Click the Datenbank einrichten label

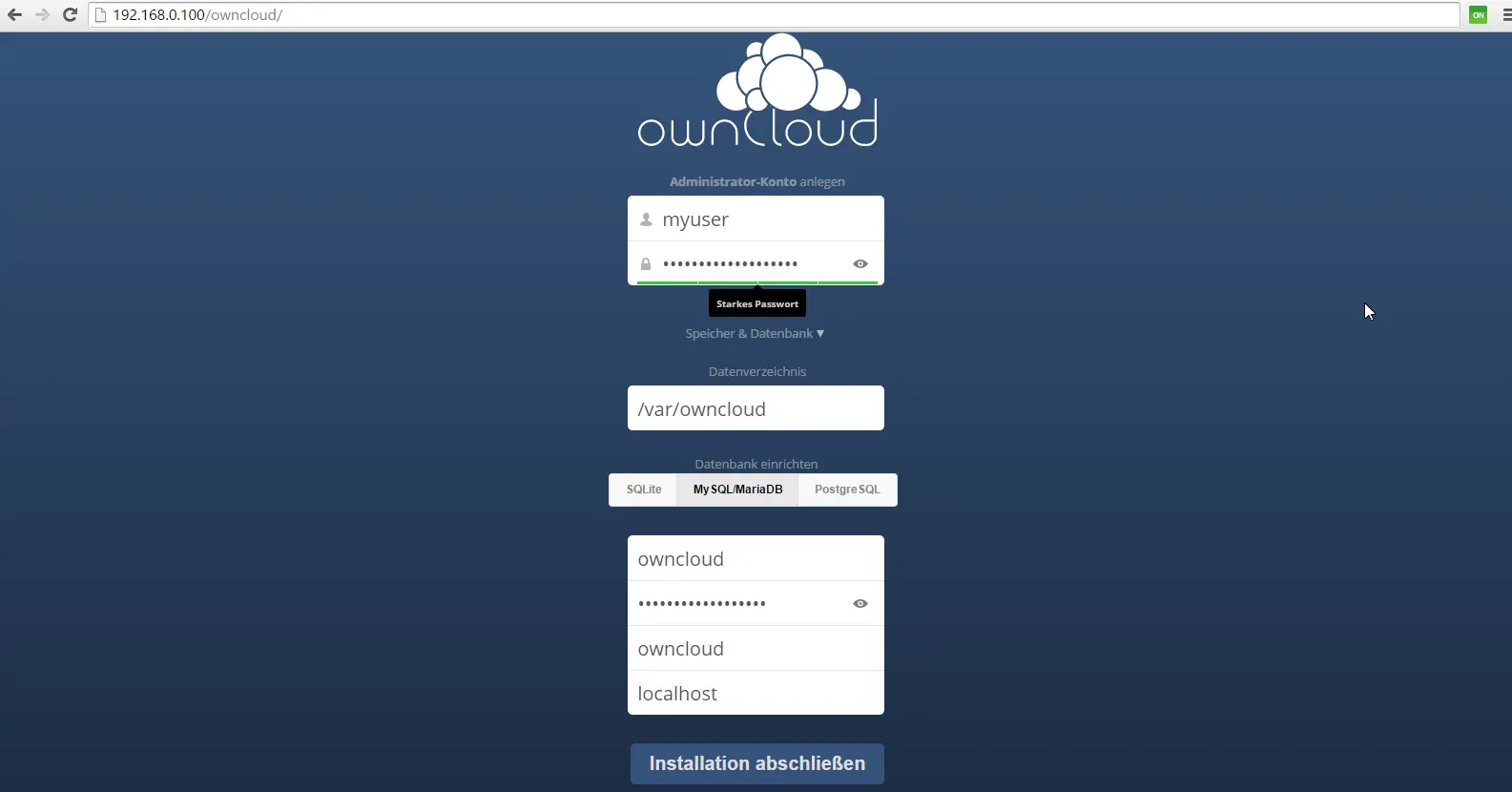(x=756, y=464)
